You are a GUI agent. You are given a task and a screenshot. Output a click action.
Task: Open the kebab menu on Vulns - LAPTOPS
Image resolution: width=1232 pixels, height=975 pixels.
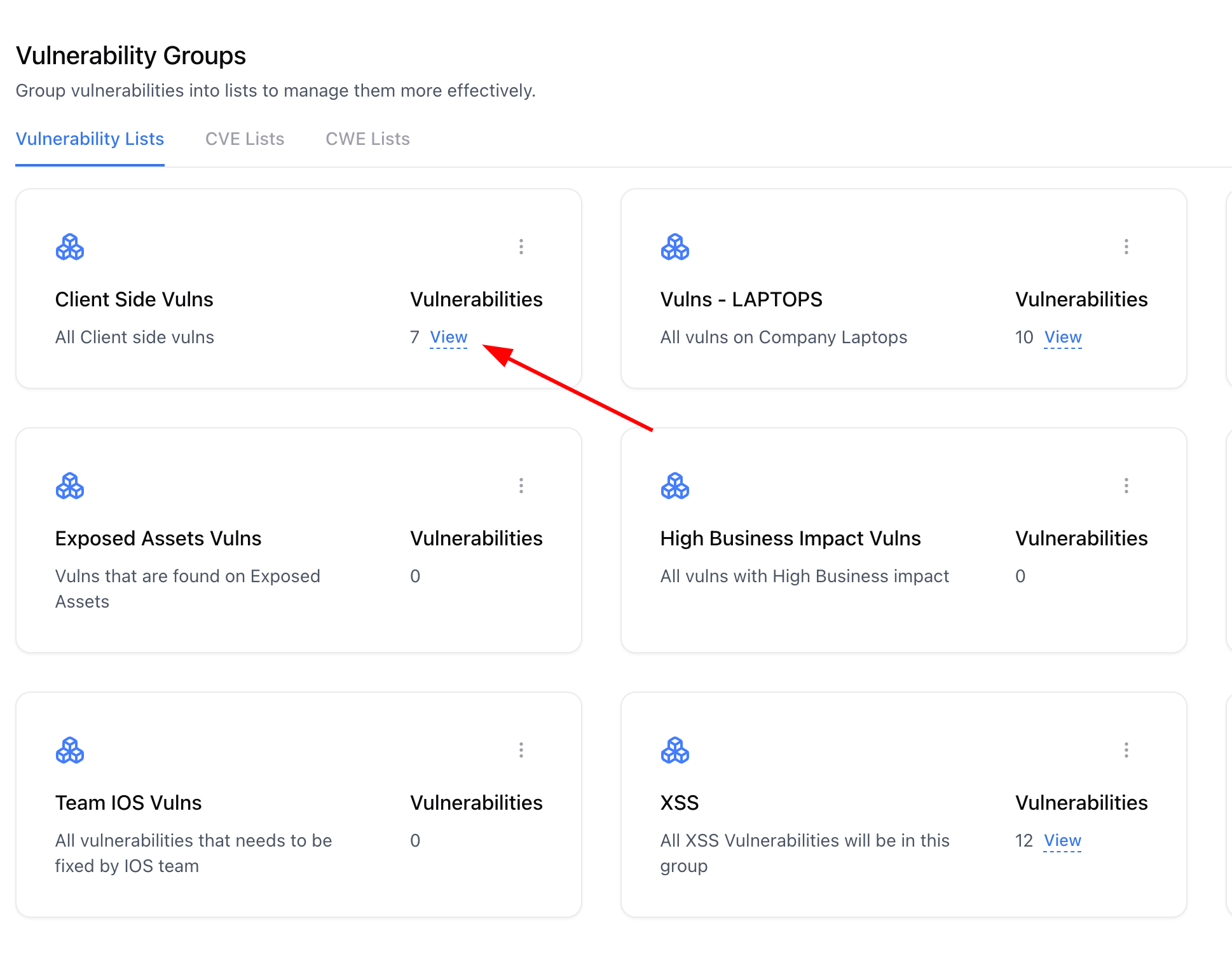1126,247
